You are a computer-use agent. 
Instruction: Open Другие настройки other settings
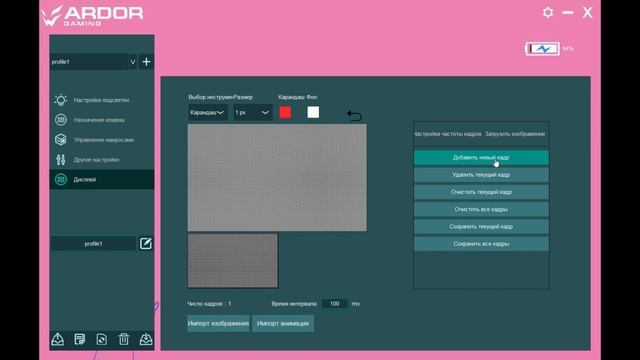pyautogui.click(x=102, y=160)
